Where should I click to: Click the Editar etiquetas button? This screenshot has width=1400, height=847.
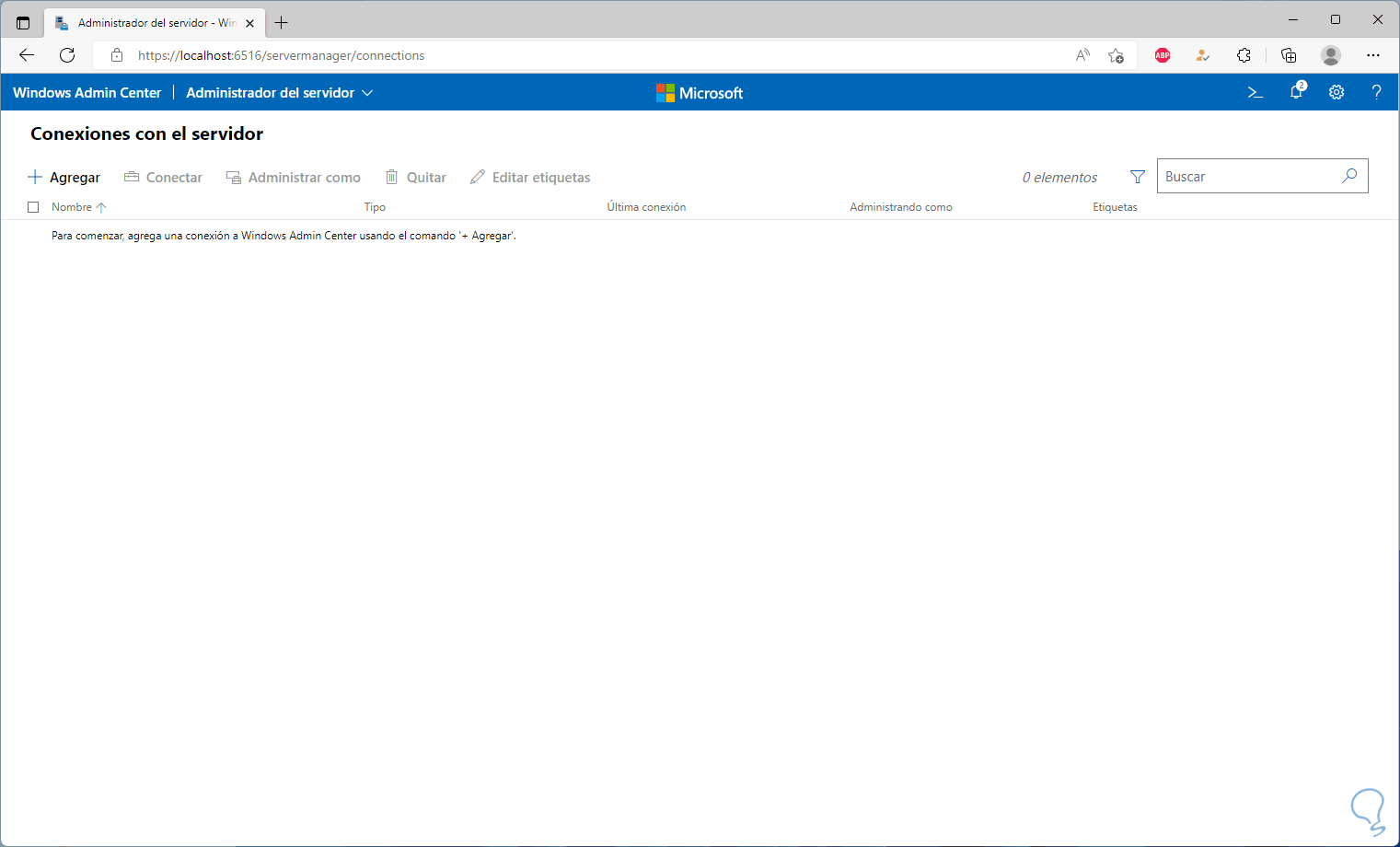530,178
